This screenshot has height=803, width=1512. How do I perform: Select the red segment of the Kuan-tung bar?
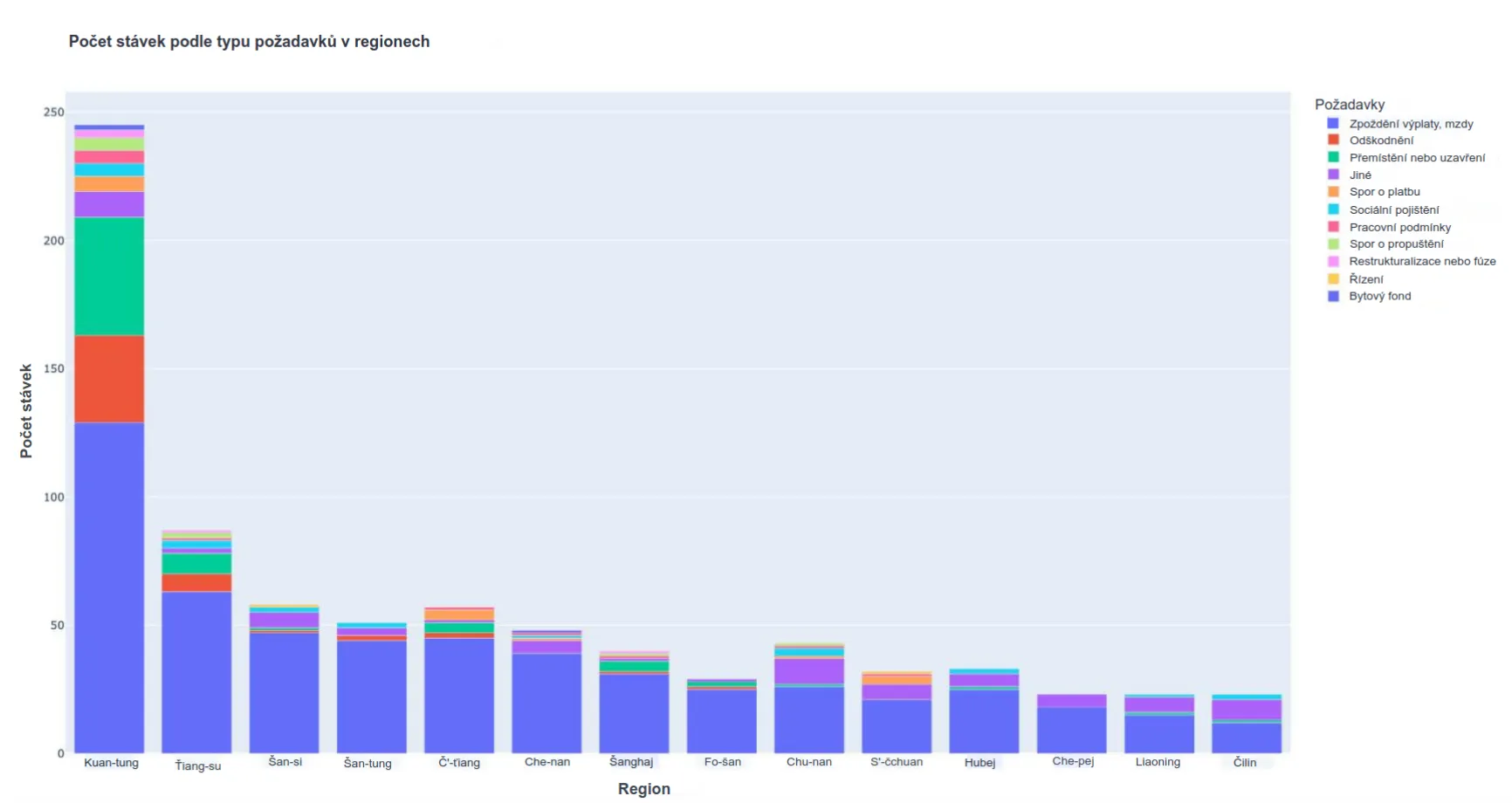(x=109, y=380)
